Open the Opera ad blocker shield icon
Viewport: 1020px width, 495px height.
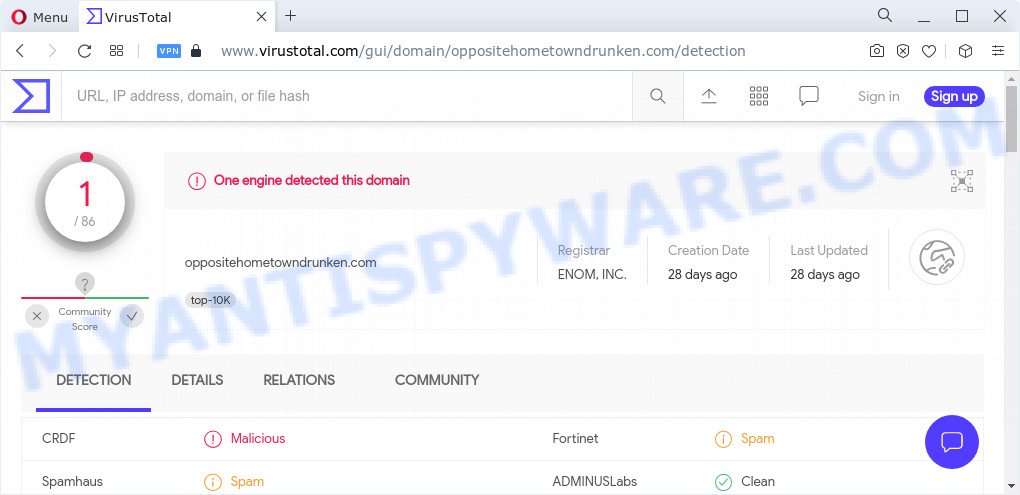pos(903,51)
